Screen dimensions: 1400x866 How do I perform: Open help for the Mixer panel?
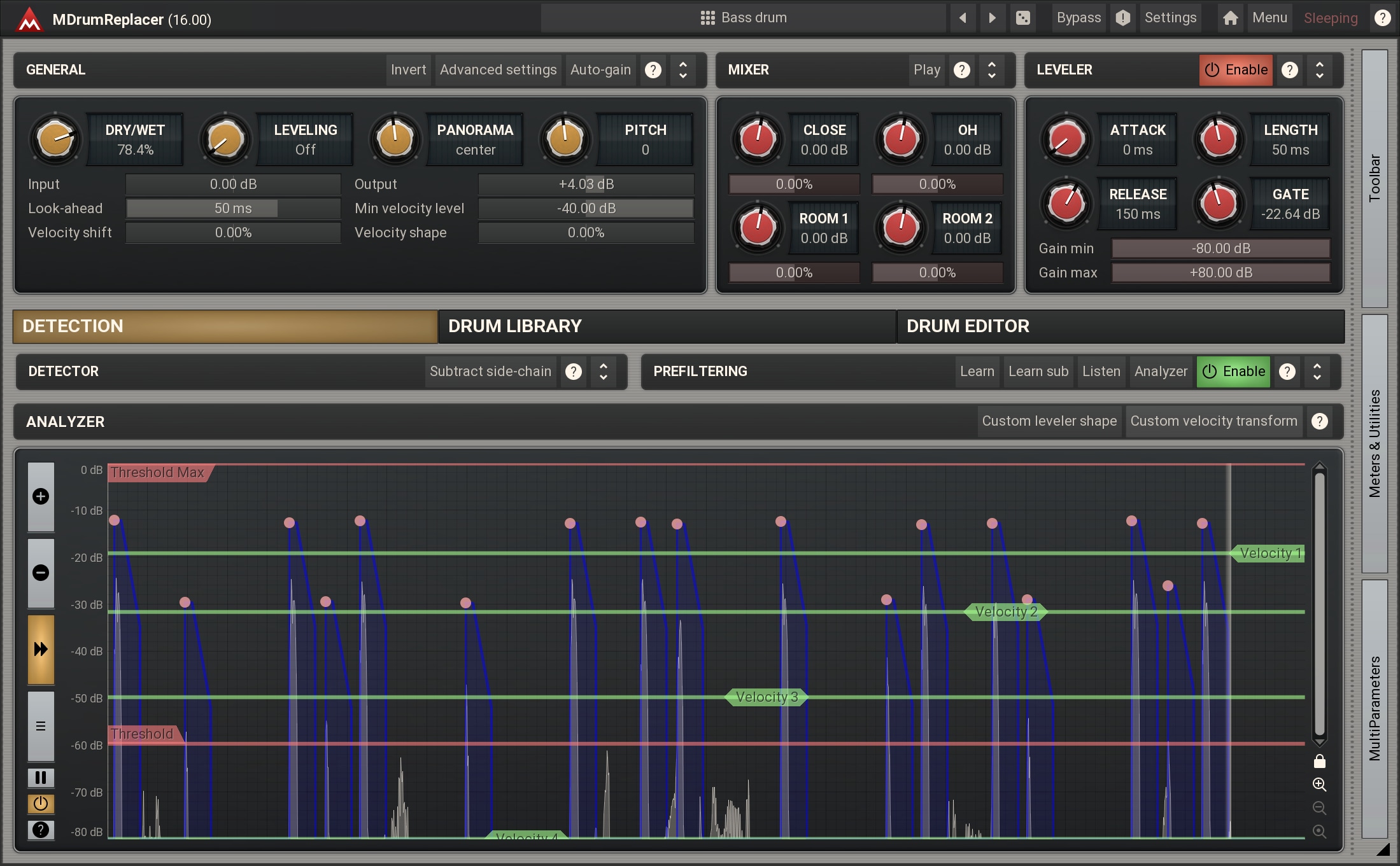tap(962, 70)
